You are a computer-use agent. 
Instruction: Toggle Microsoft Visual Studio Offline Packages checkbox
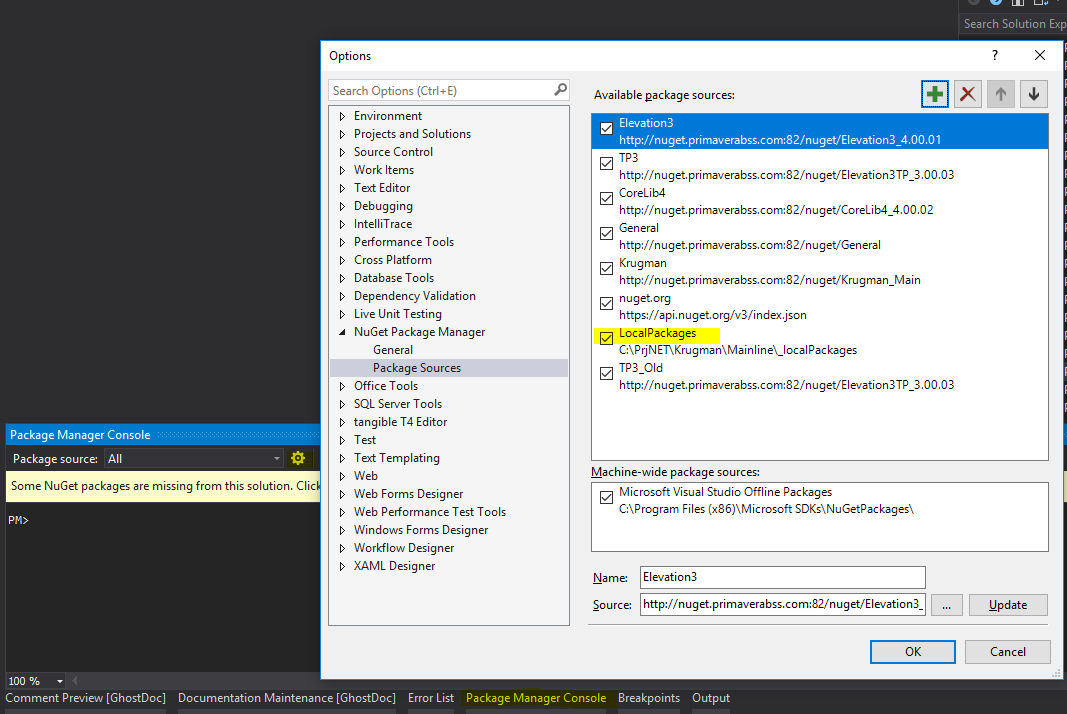606,498
